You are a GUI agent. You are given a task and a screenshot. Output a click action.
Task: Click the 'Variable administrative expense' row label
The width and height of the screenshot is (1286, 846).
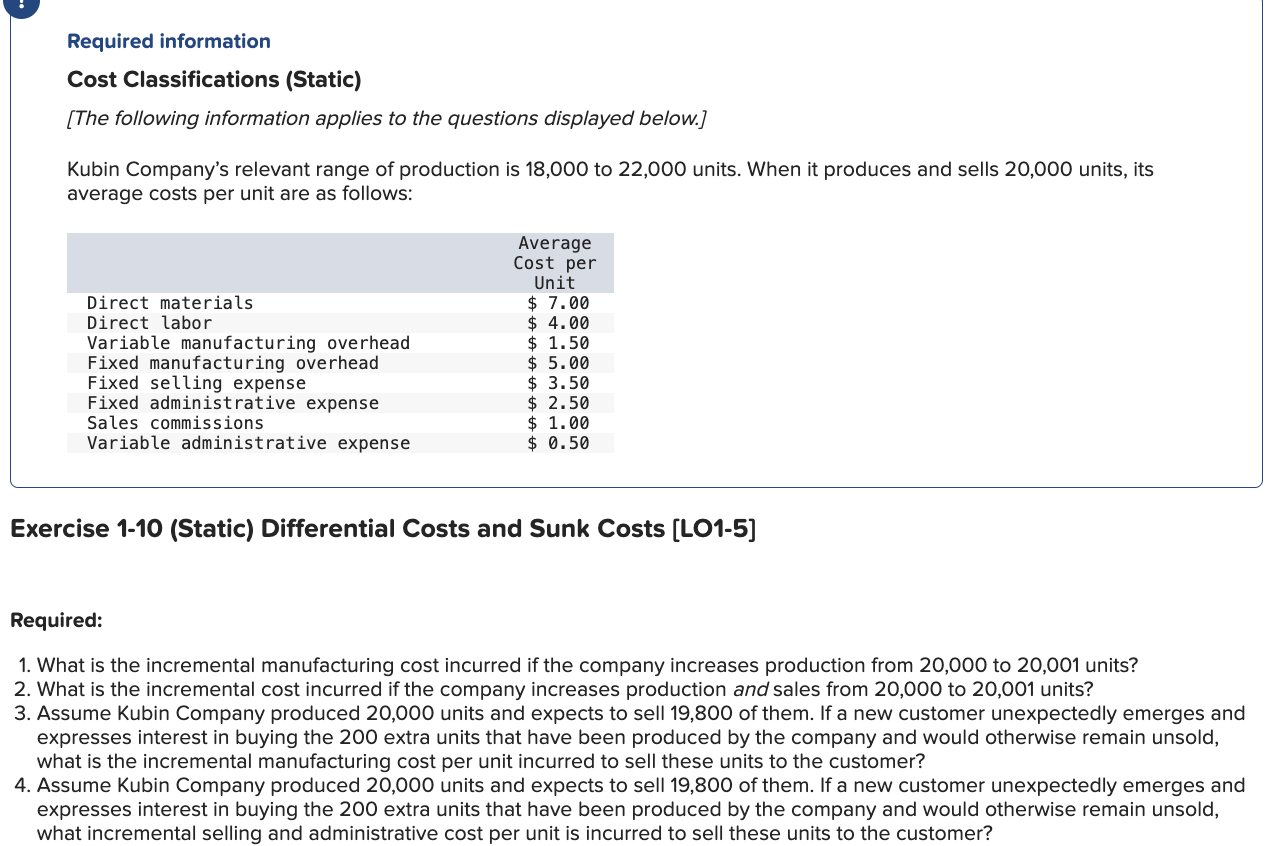tap(248, 443)
